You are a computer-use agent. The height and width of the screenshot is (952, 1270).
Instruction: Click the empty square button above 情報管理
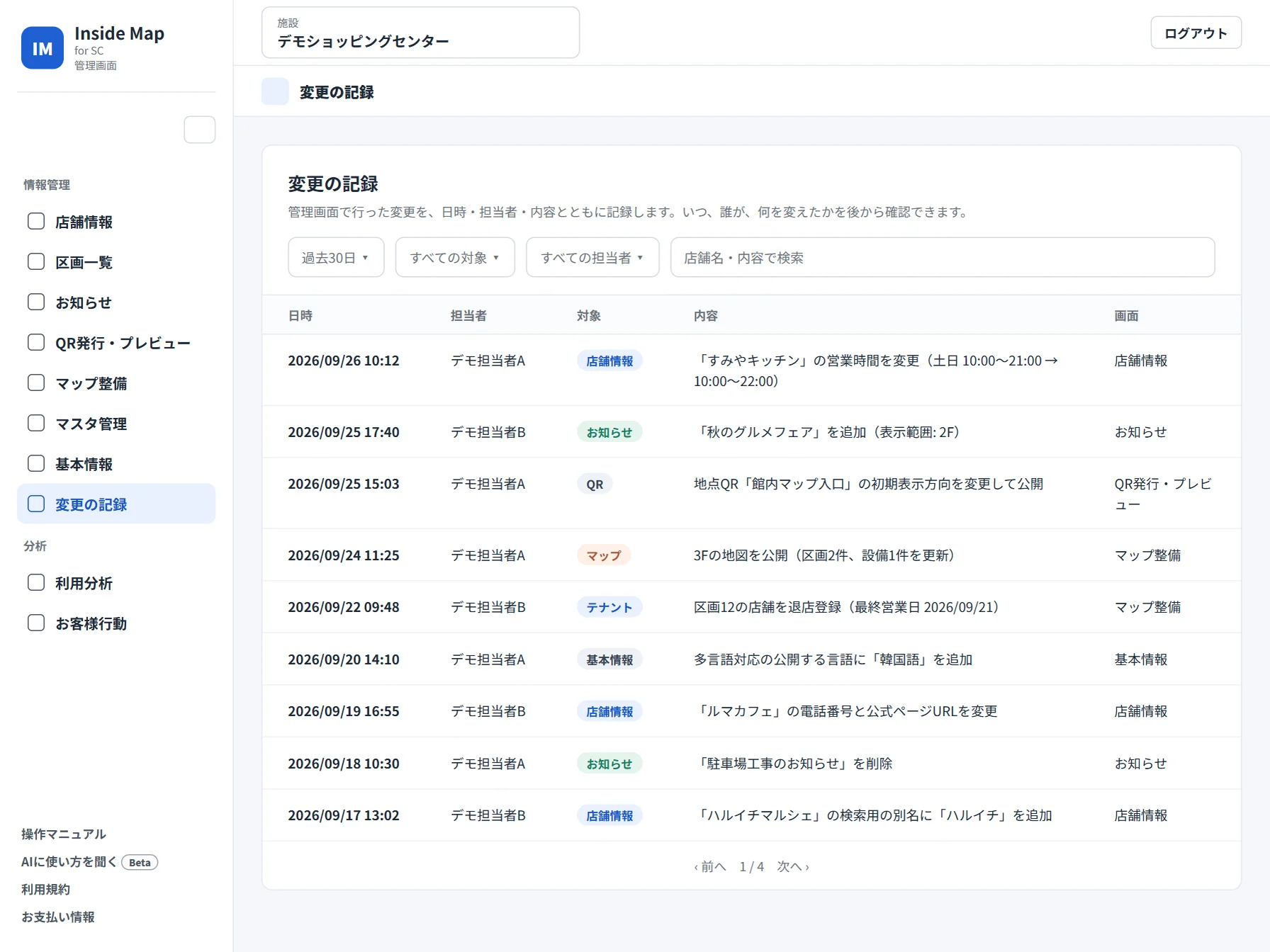coord(200,130)
